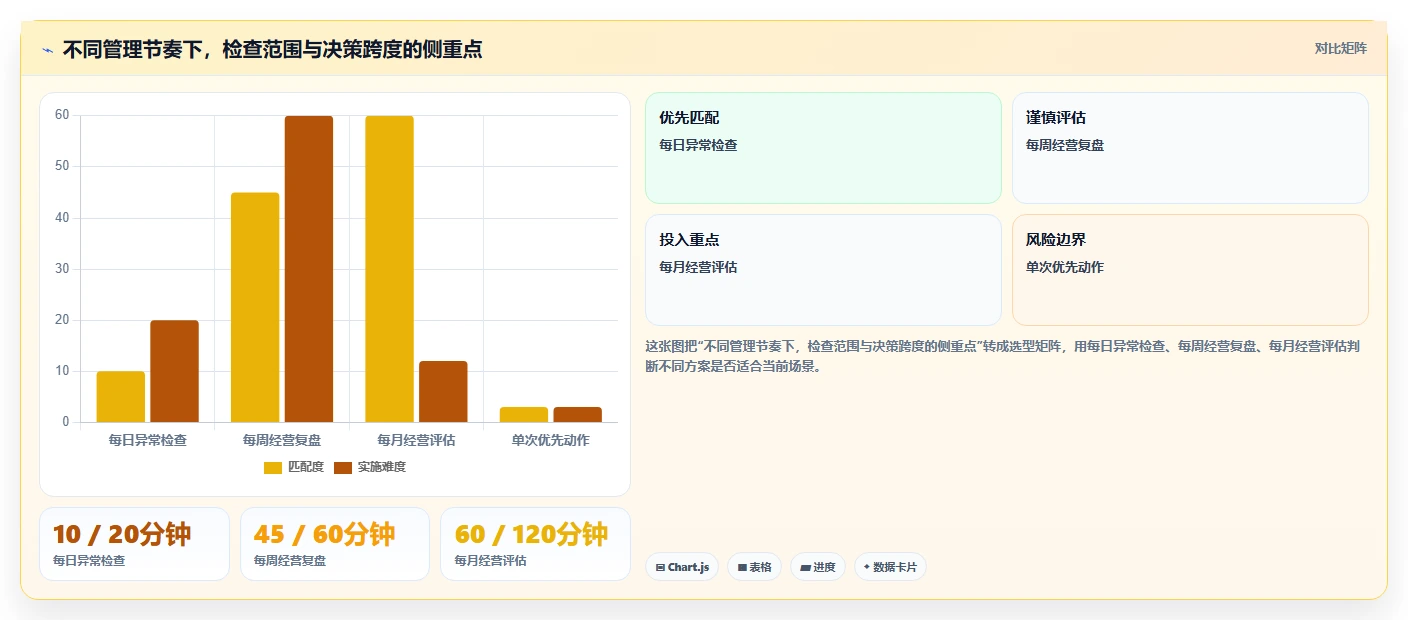
Task: Click the 实施难度 bar for 每月经营评估
Action: click(443, 392)
